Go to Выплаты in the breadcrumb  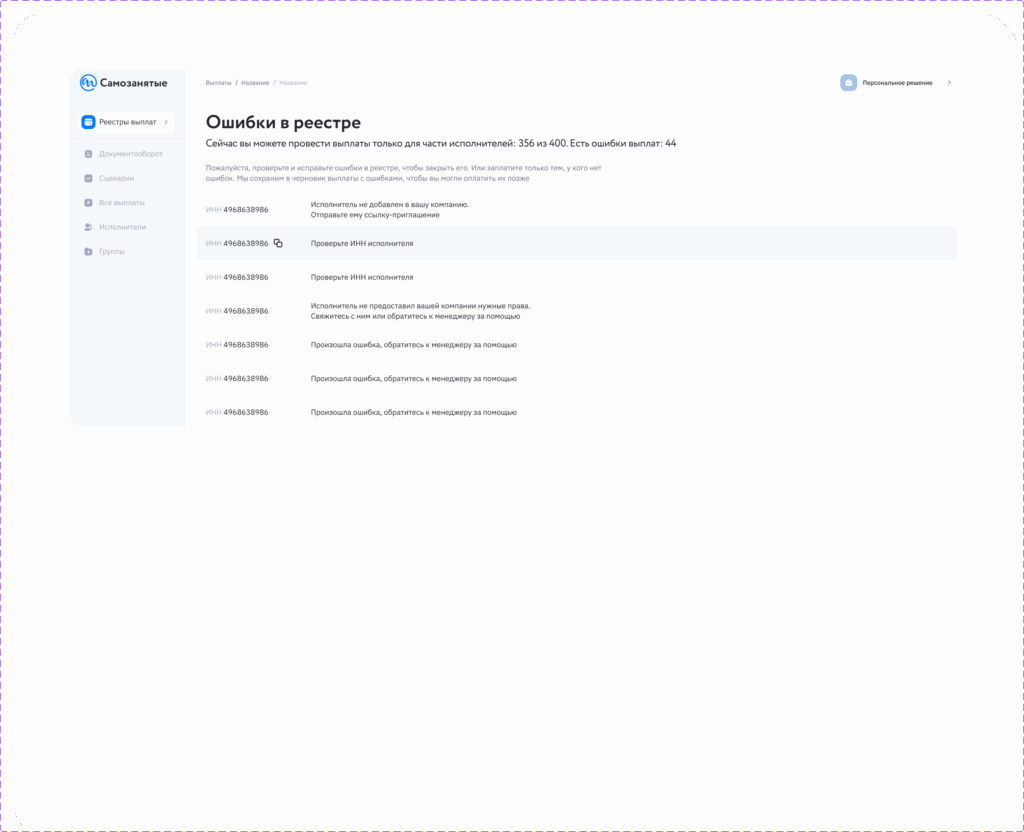click(x=218, y=82)
